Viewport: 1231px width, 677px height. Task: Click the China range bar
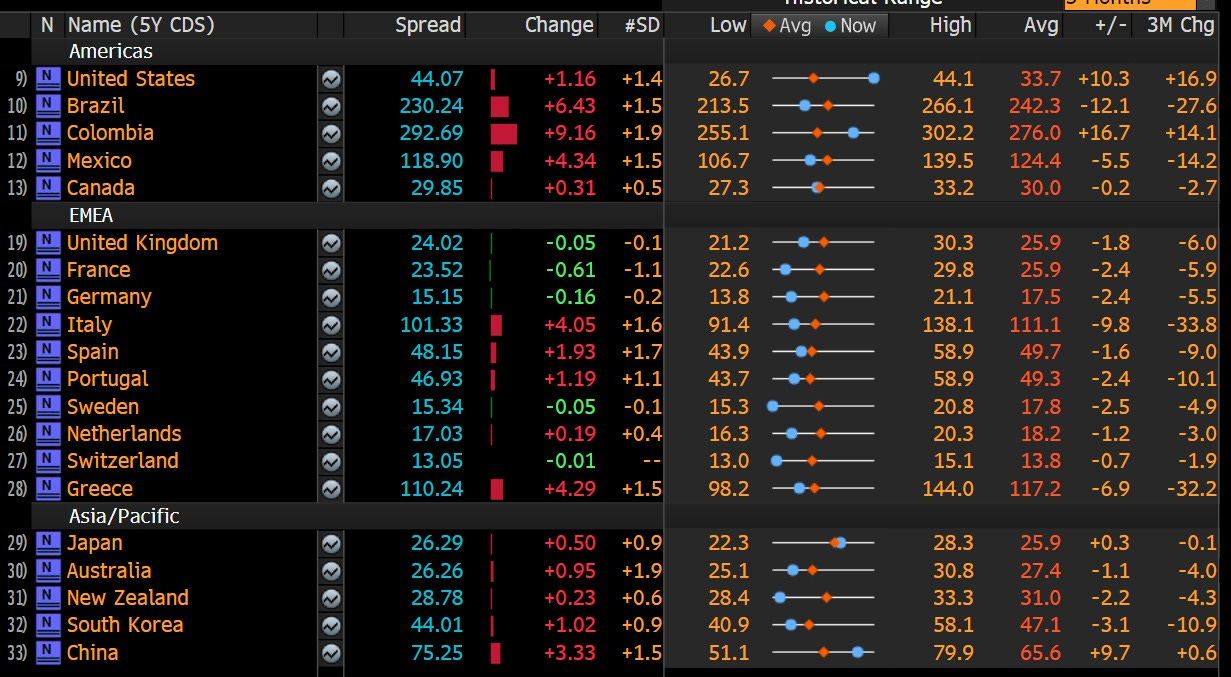pyautogui.click(x=824, y=653)
